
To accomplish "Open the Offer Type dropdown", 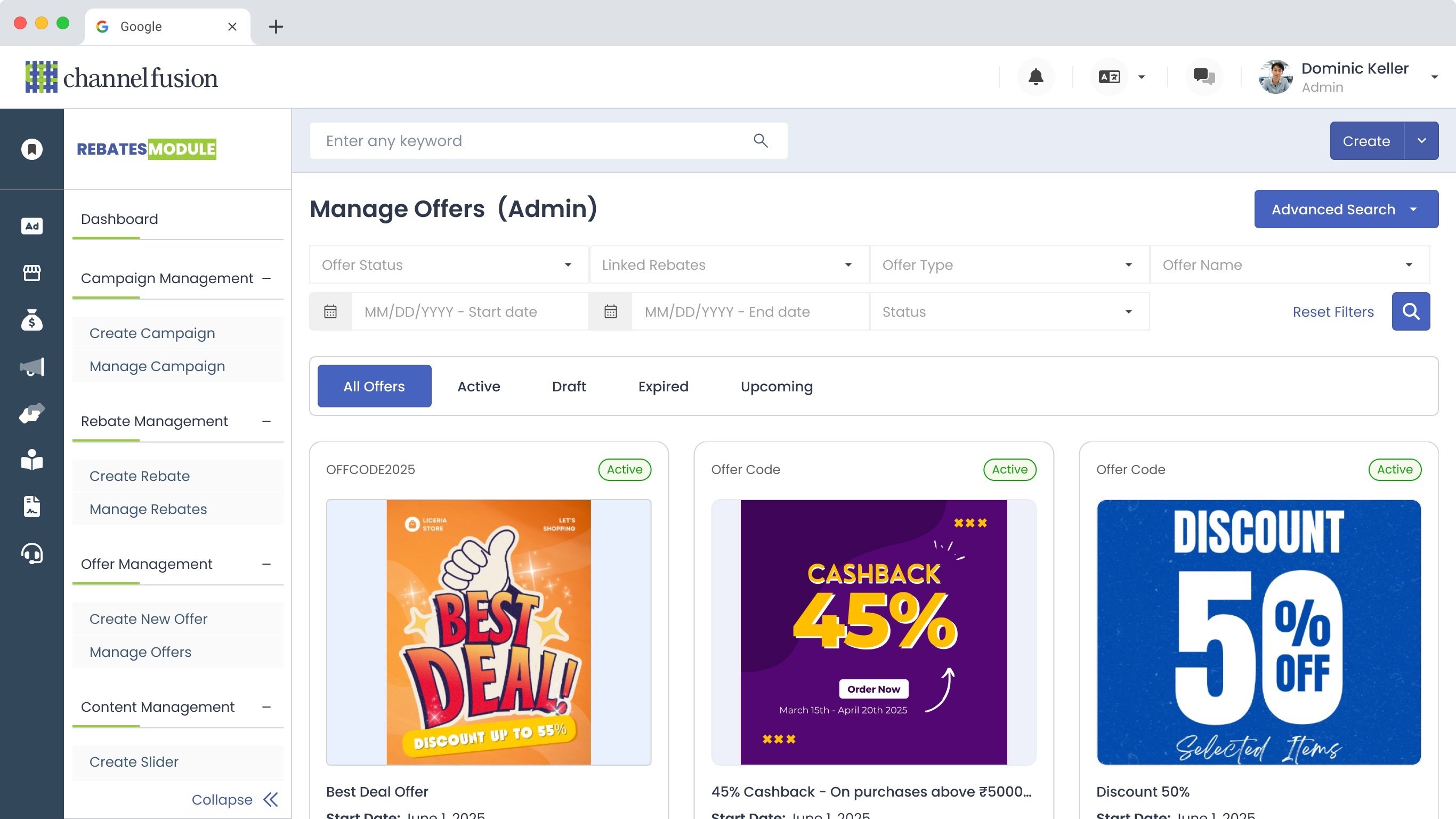I will (1009, 264).
